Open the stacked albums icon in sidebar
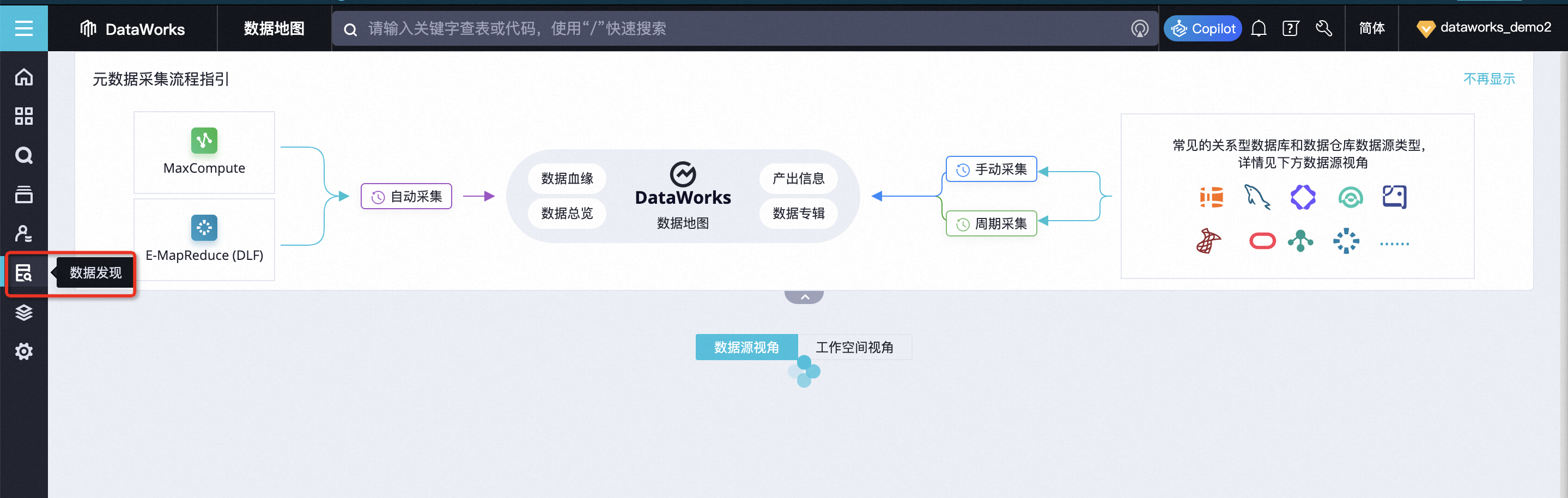This screenshot has width=1568, height=498. point(24,194)
